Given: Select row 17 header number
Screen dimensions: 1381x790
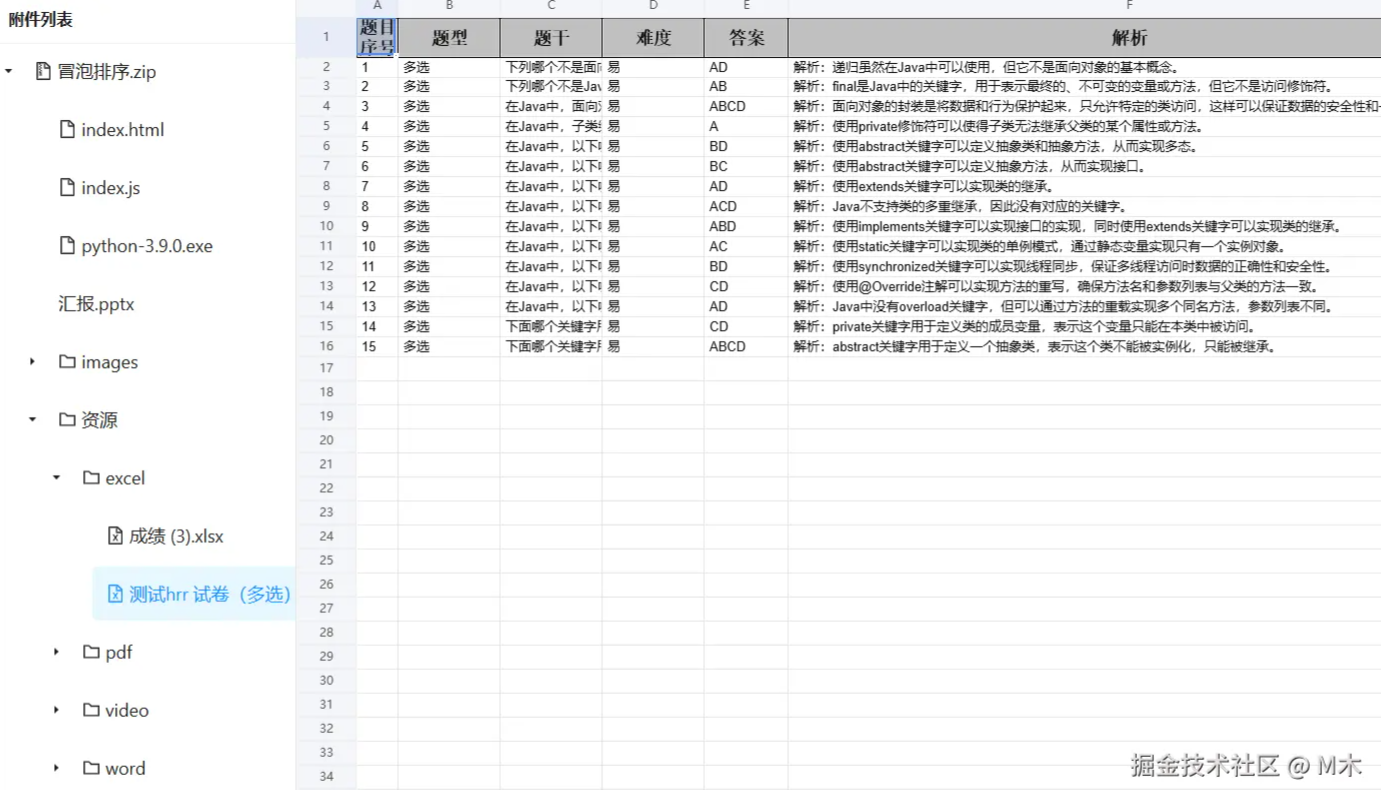Looking at the screenshot, I should (326, 368).
